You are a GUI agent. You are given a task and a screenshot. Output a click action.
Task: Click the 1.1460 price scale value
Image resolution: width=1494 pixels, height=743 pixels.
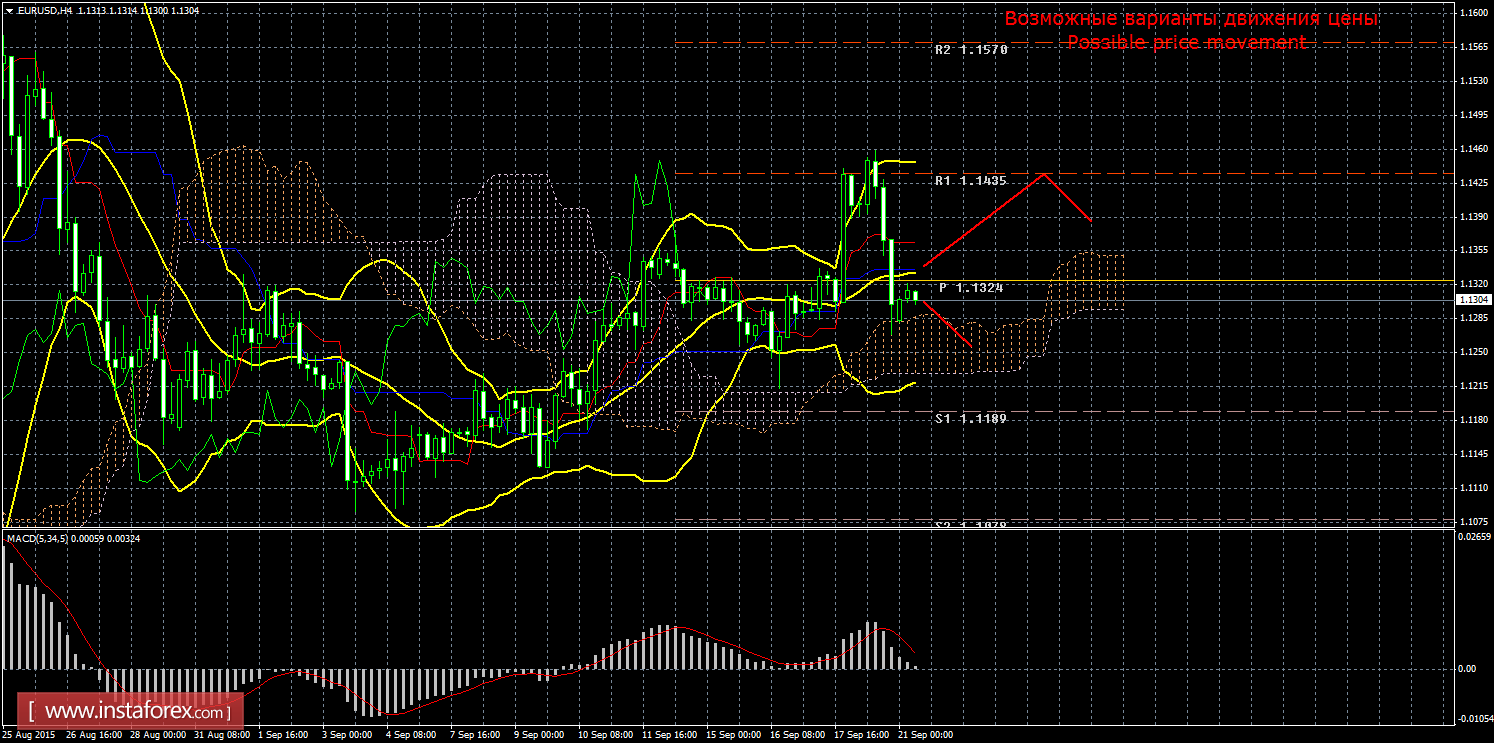[1473, 149]
